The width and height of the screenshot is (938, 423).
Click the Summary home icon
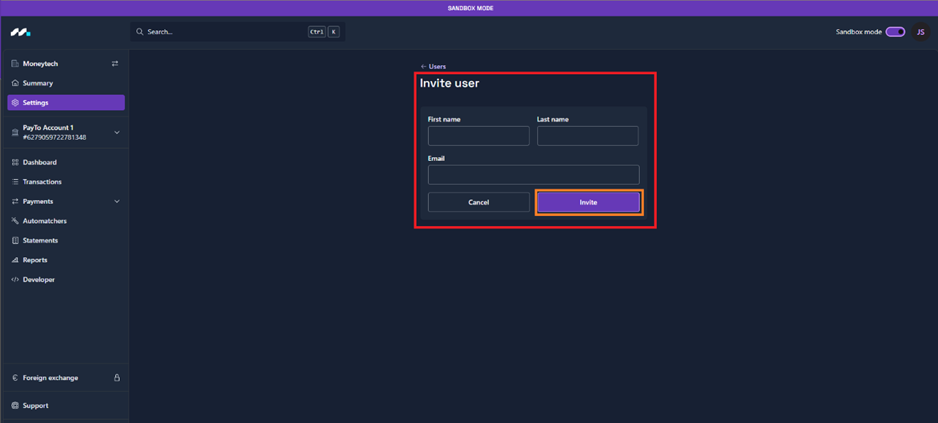tap(16, 83)
